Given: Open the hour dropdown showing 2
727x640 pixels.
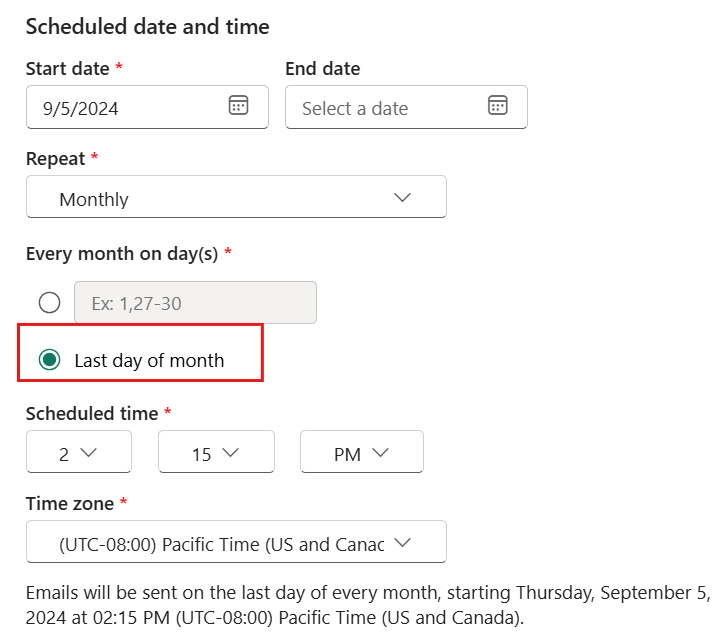Looking at the screenshot, I should point(79,452).
